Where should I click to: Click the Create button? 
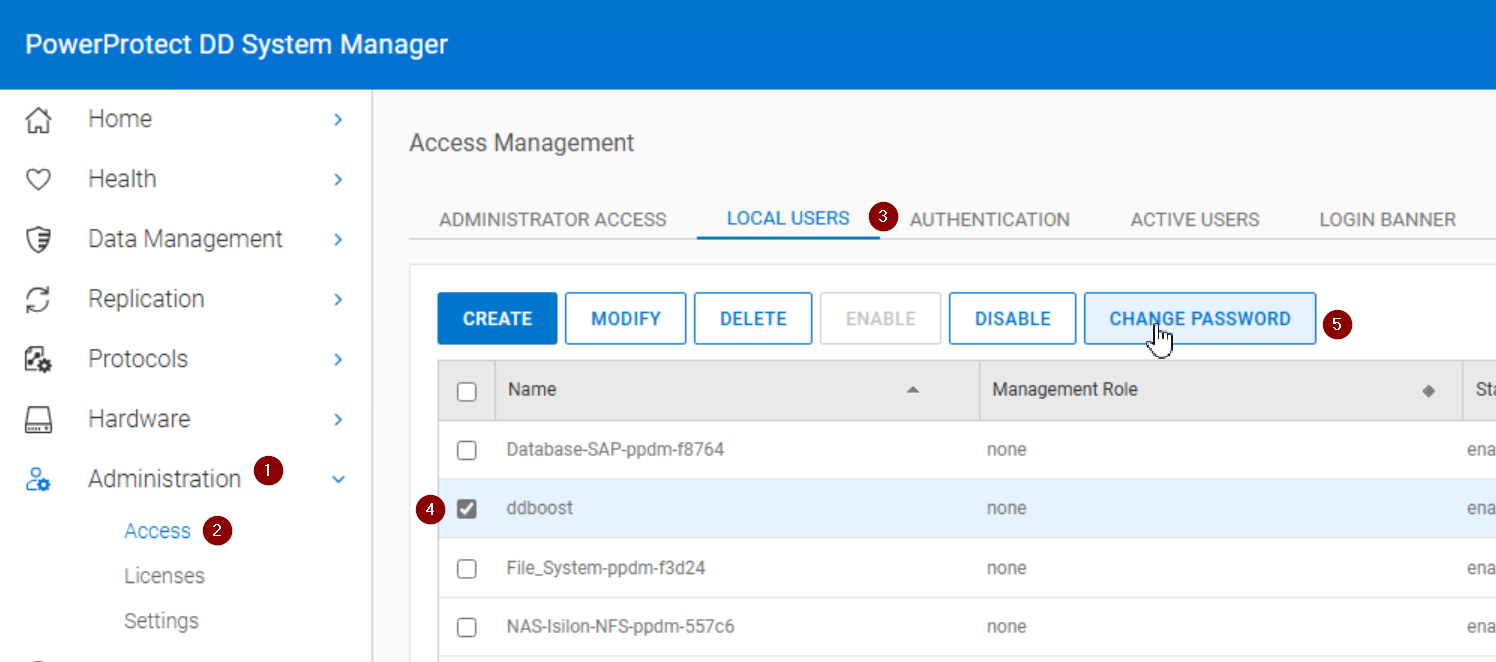pyautogui.click(x=497, y=319)
